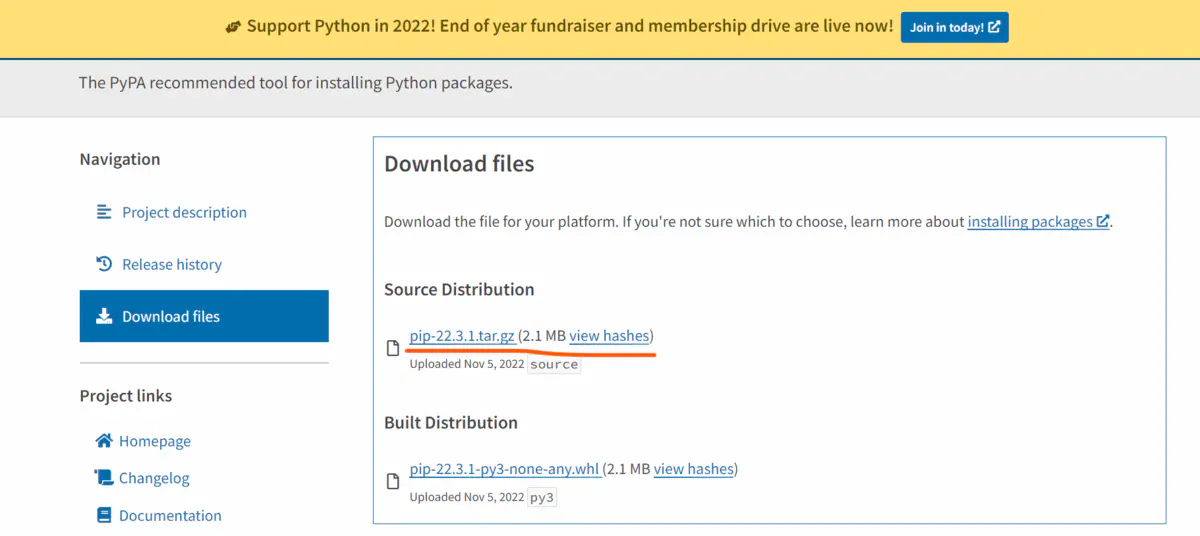Click the house icon beside Homepage
The height and width of the screenshot is (536, 1200).
coord(104,441)
